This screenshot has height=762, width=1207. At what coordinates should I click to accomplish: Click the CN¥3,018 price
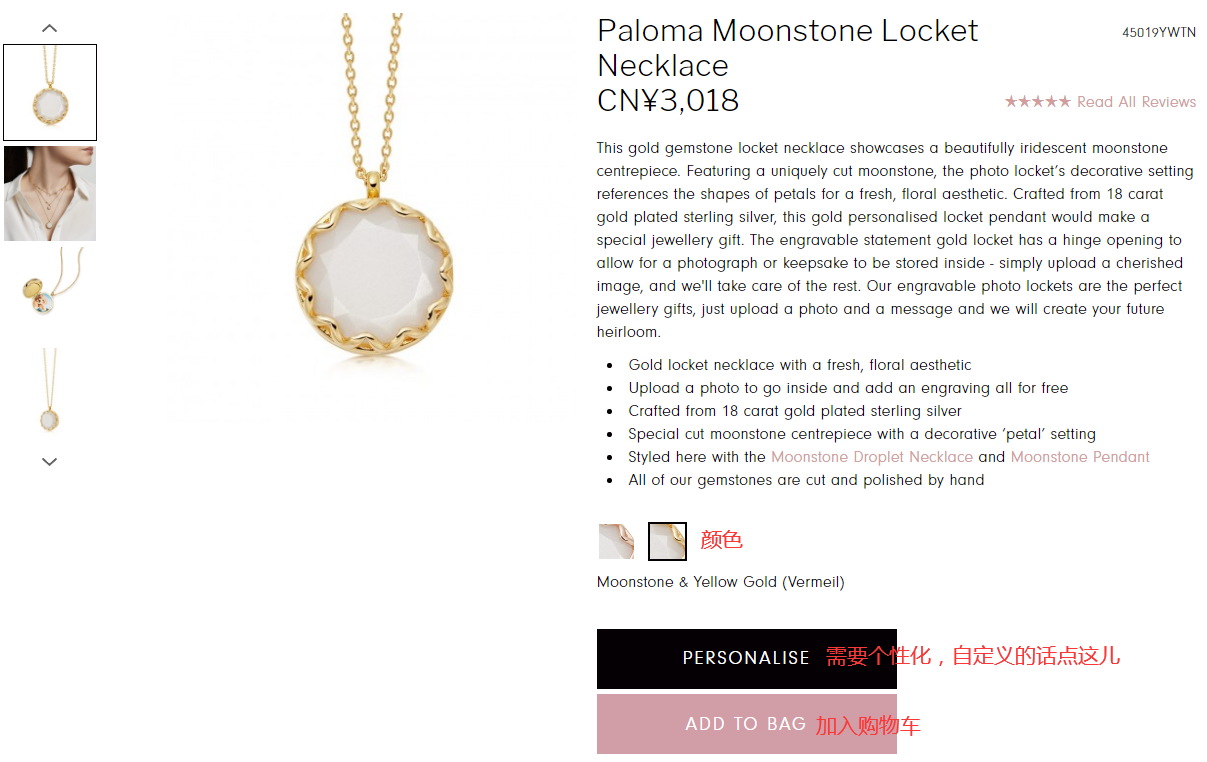click(668, 101)
